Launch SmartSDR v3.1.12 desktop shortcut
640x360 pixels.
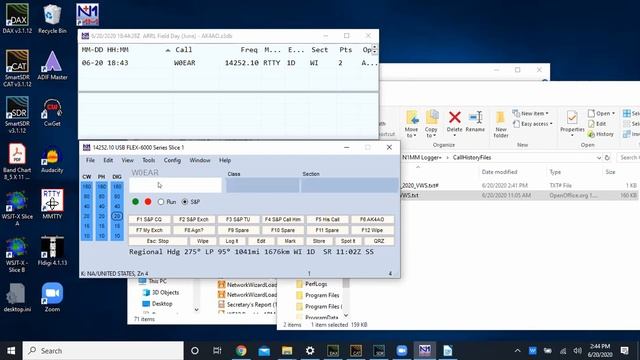click(x=17, y=115)
